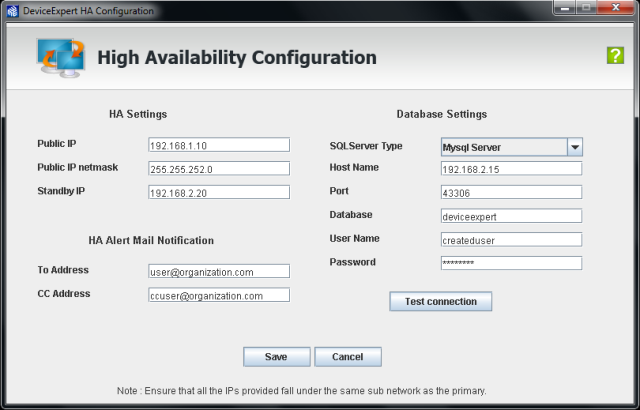Save the HA configuration
This screenshot has height=410, width=640.
(x=276, y=357)
